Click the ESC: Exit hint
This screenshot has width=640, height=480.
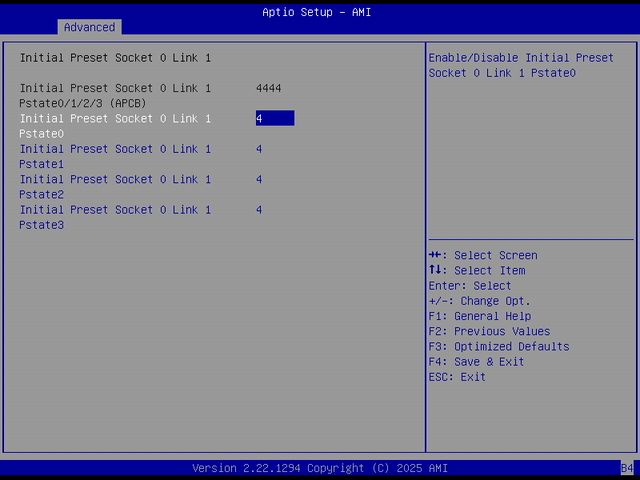pyautogui.click(x=457, y=377)
